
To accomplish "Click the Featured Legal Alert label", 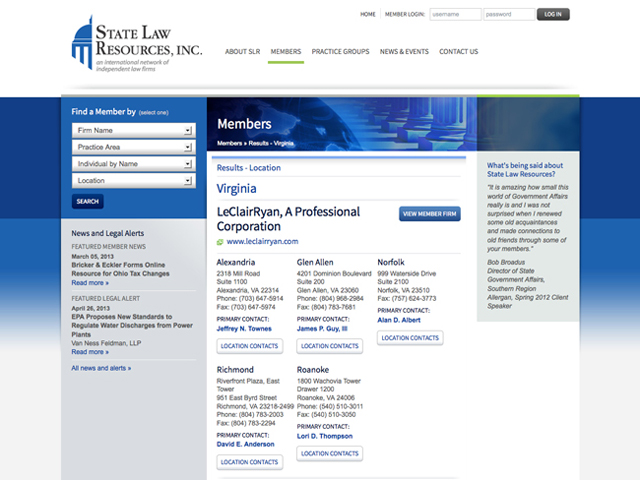I will (106, 298).
